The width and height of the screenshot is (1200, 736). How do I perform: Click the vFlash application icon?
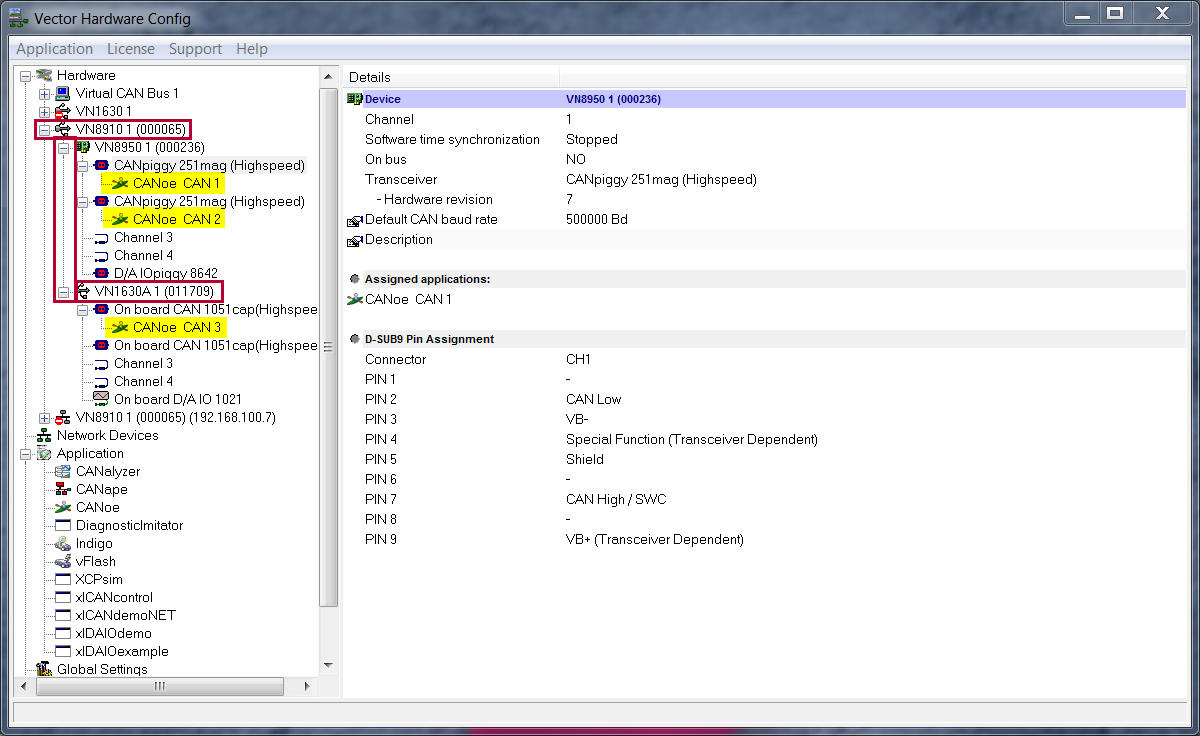pyautogui.click(x=63, y=562)
